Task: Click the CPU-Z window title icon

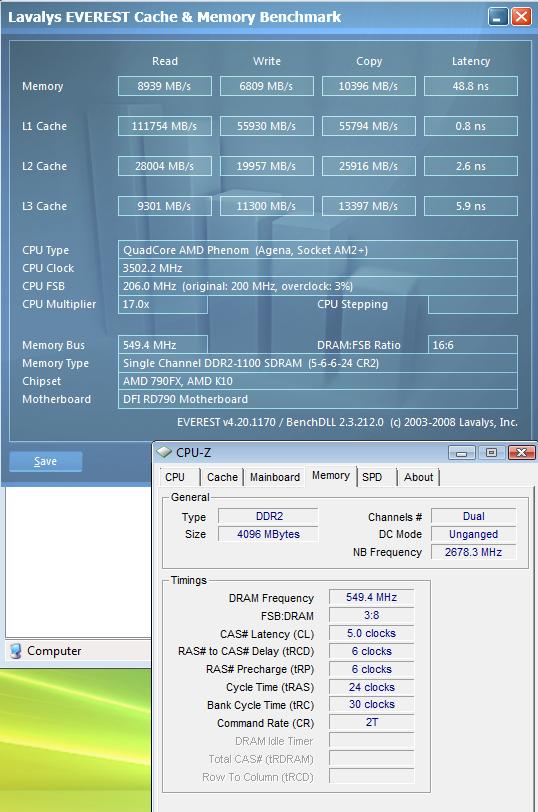Action: click(x=164, y=452)
